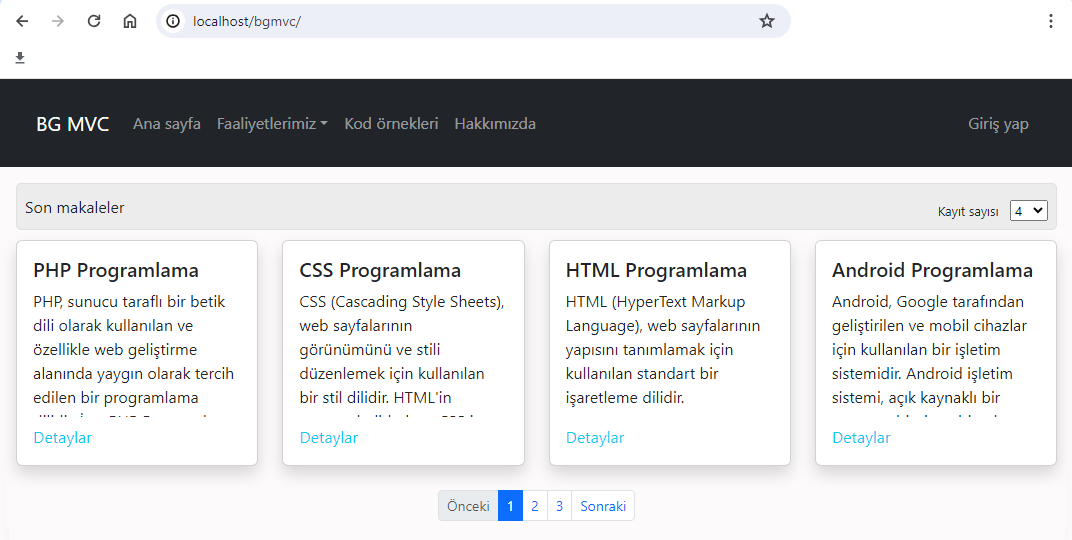1072x540 pixels.
Task: Click the Giriş yap login link
Action: (x=998, y=124)
